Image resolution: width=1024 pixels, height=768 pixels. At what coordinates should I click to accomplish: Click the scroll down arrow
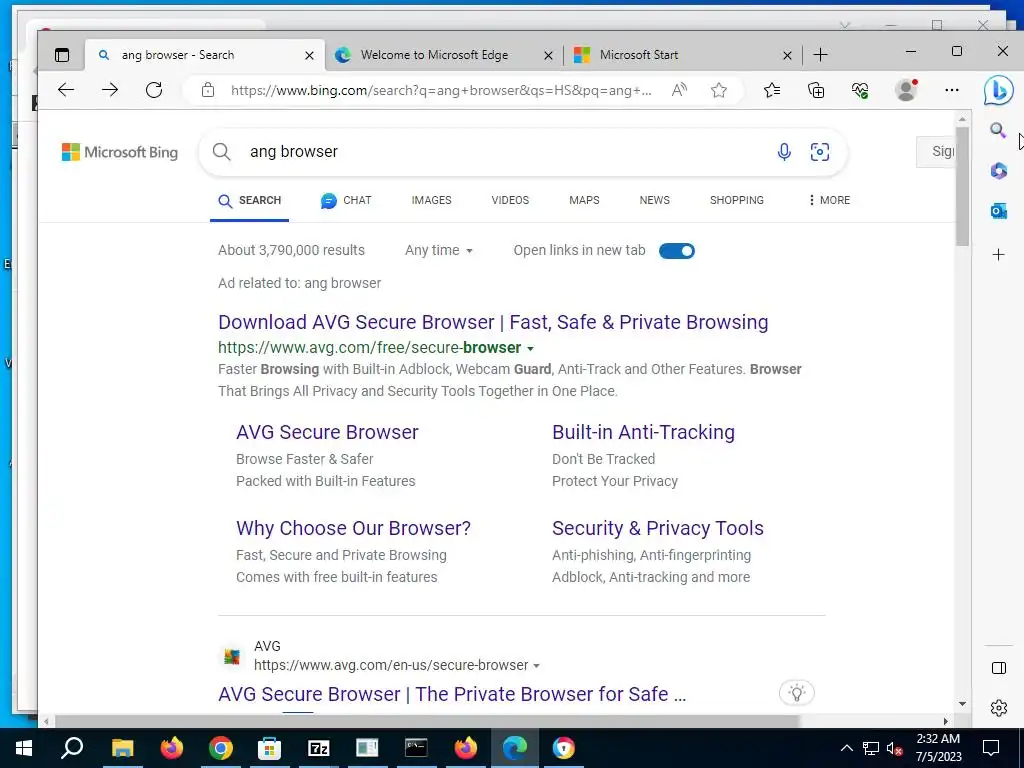962,704
